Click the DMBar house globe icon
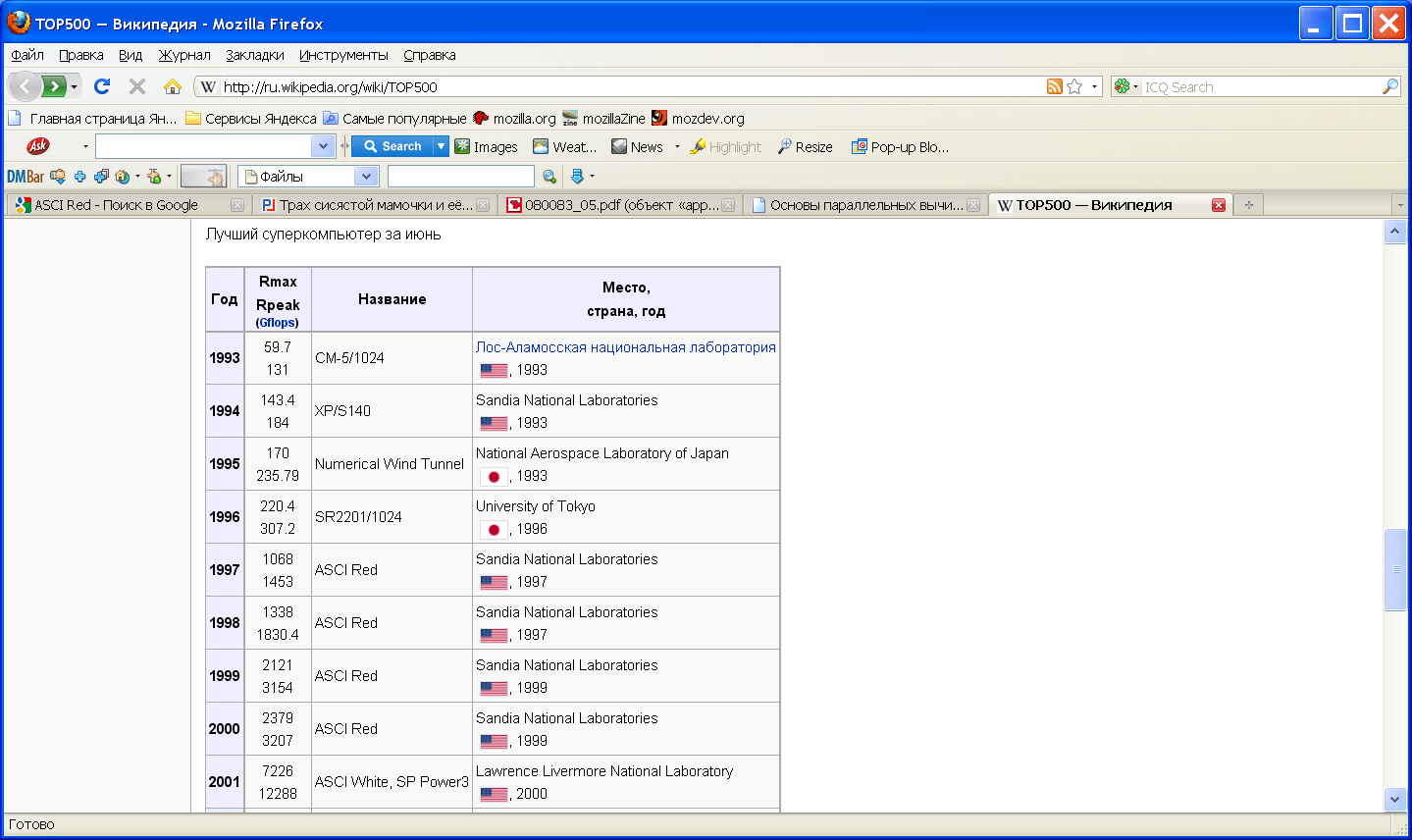Screen dimensions: 1412x840 pos(123,177)
